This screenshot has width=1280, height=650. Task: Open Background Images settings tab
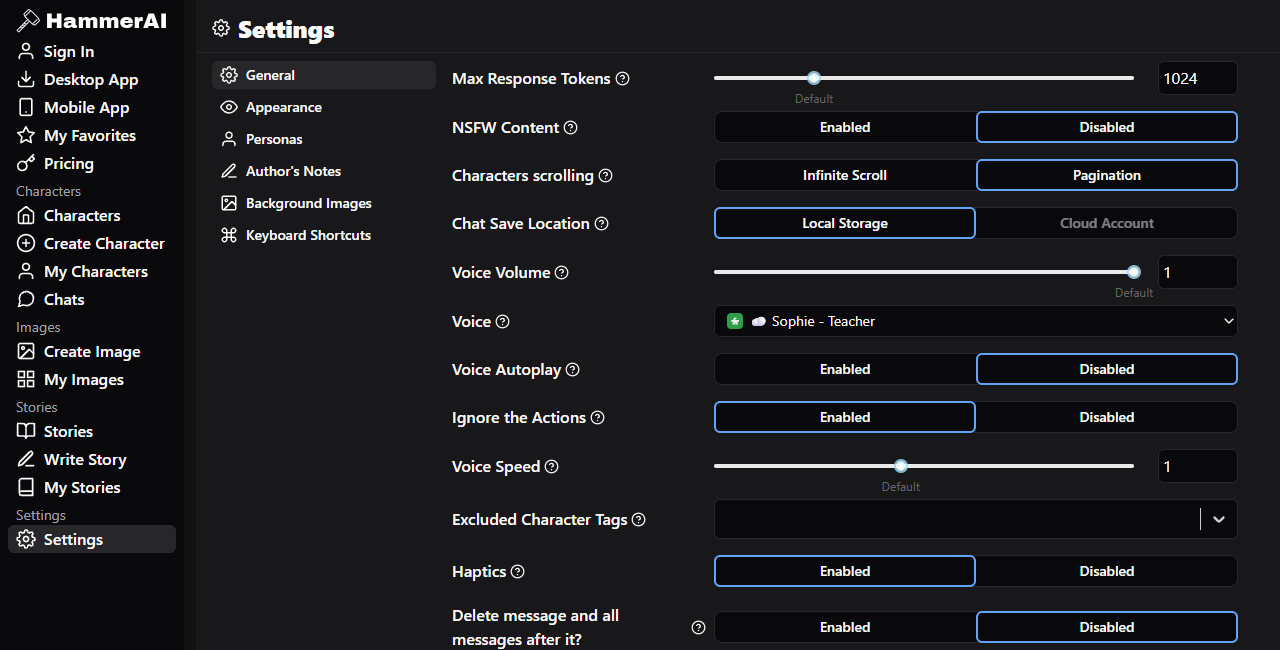tap(324, 203)
